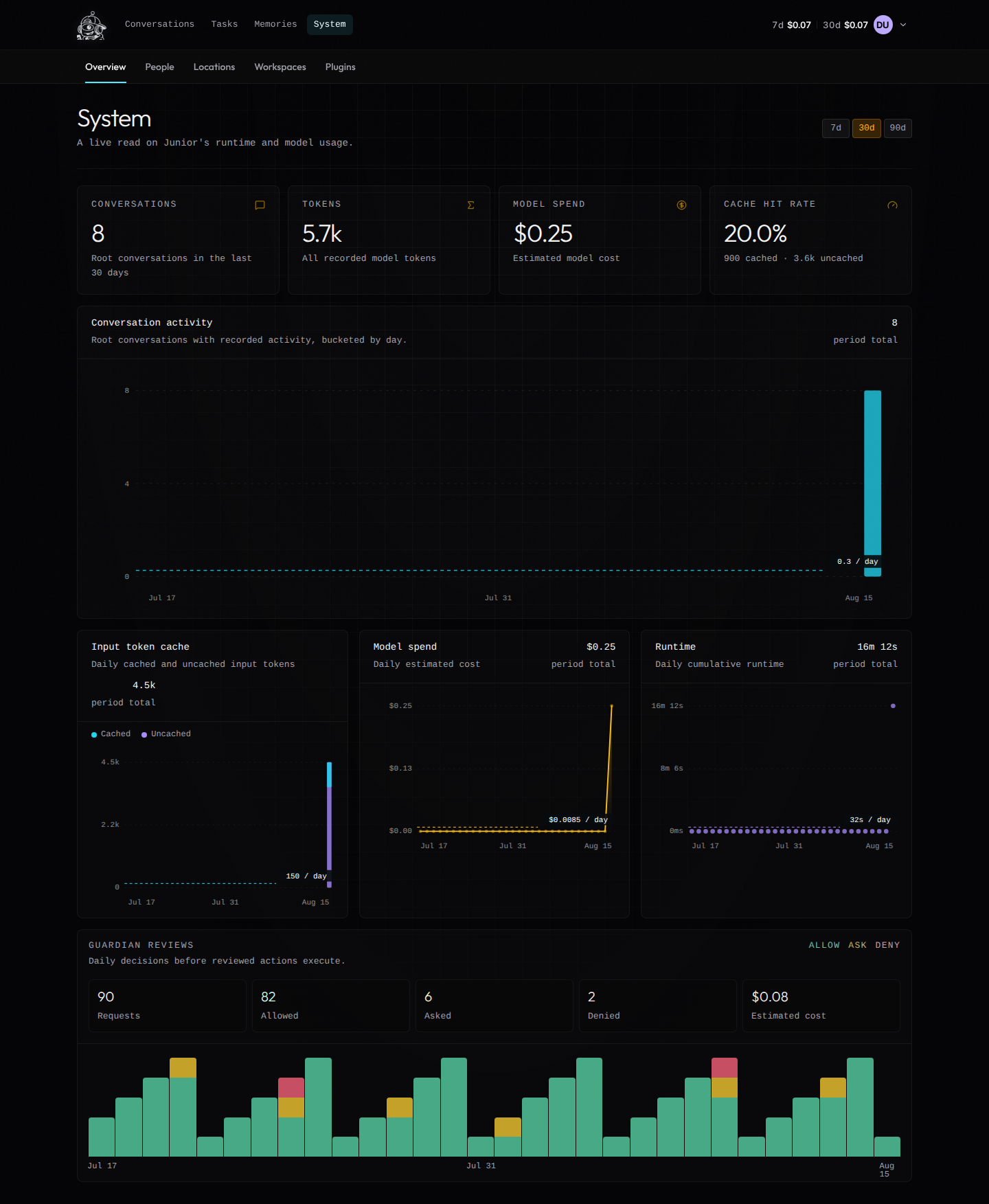Screen dimensions: 989x1204
Task: Click the 90 Requests stat card
Action: (168, 1006)
